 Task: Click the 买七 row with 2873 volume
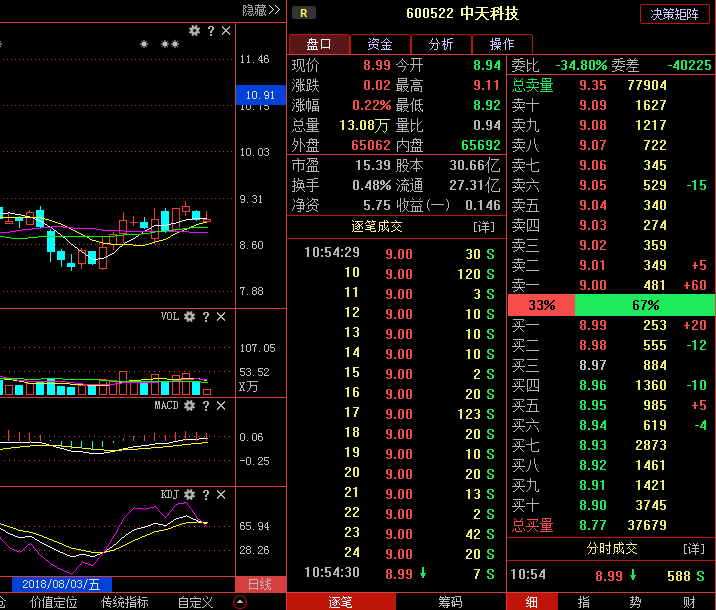pyautogui.click(x=611, y=445)
